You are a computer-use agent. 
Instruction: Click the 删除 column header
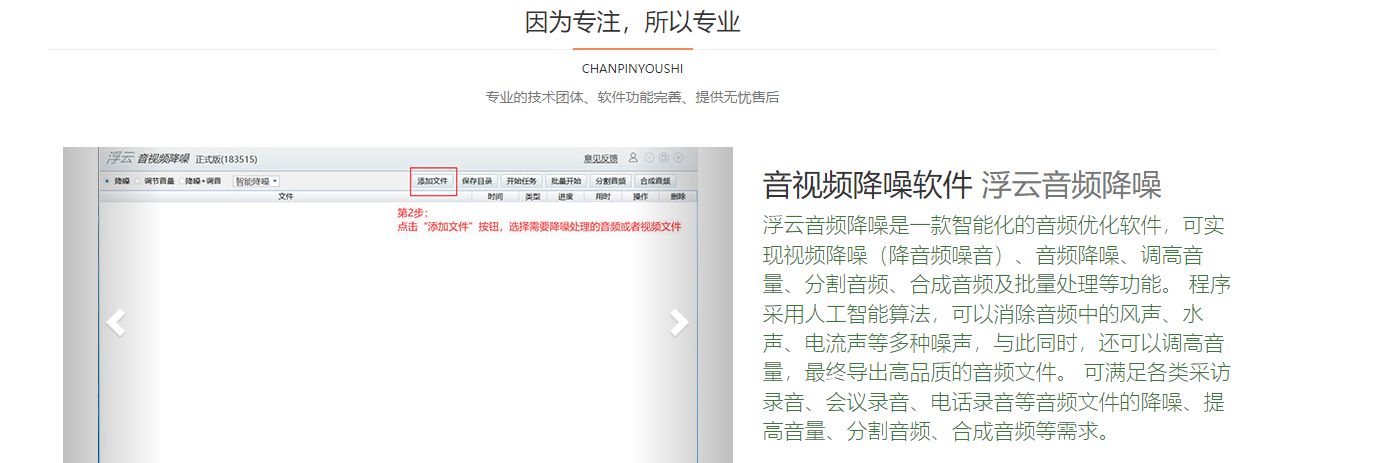point(677,196)
